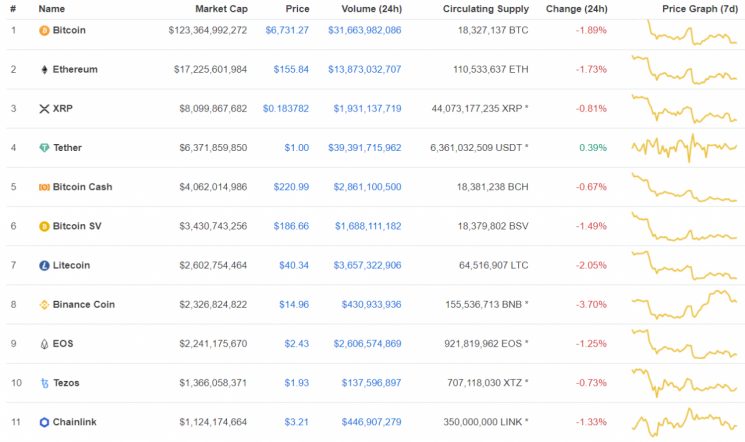
Task: Sort by Circulating Supply column header
Action: coord(486,9)
